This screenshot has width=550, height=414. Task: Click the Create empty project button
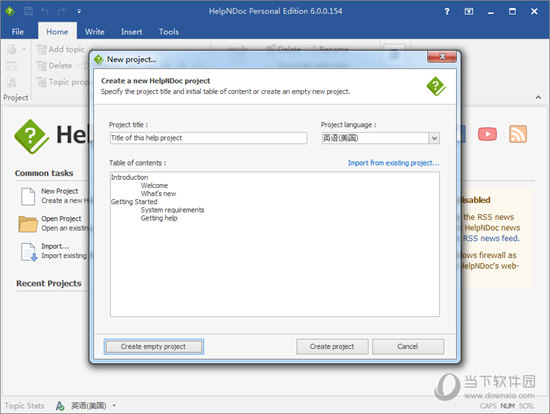[154, 347]
